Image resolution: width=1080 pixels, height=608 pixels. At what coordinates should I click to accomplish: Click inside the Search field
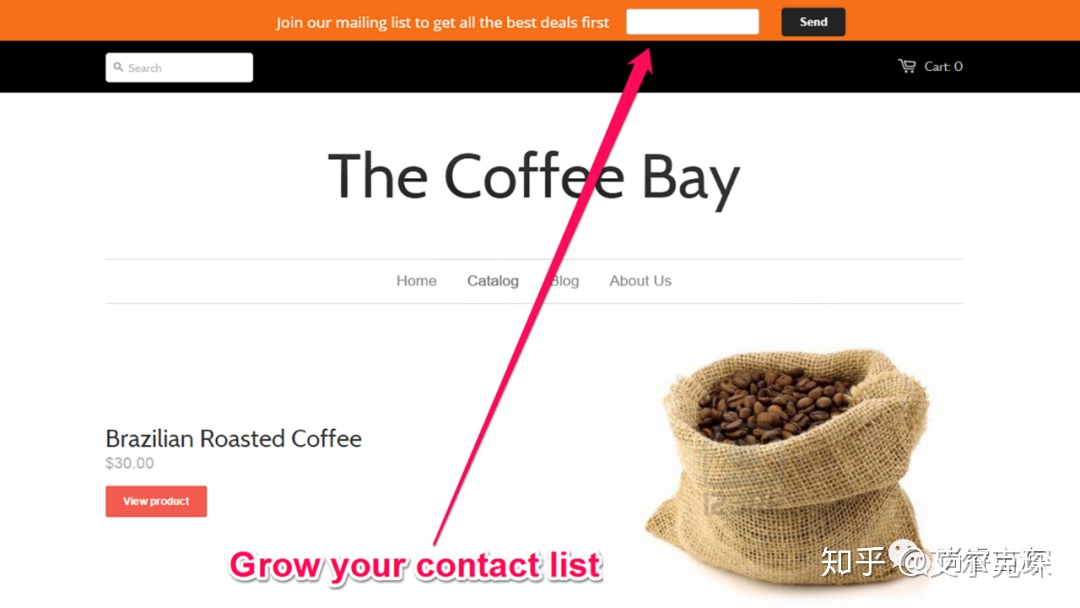pyautogui.click(x=179, y=67)
